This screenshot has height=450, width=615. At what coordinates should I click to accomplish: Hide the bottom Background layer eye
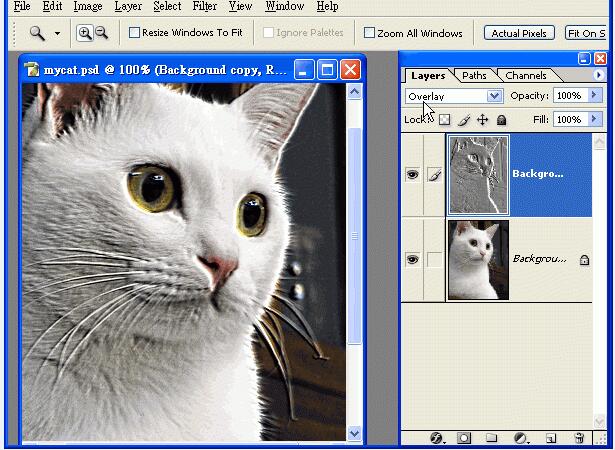pos(412,259)
